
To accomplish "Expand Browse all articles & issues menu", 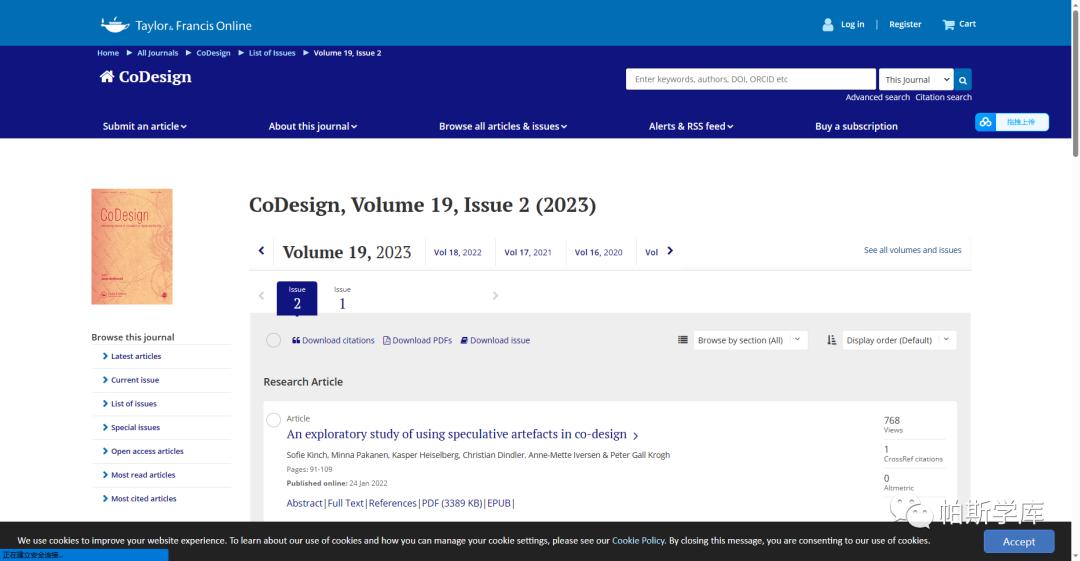I will click(x=503, y=126).
